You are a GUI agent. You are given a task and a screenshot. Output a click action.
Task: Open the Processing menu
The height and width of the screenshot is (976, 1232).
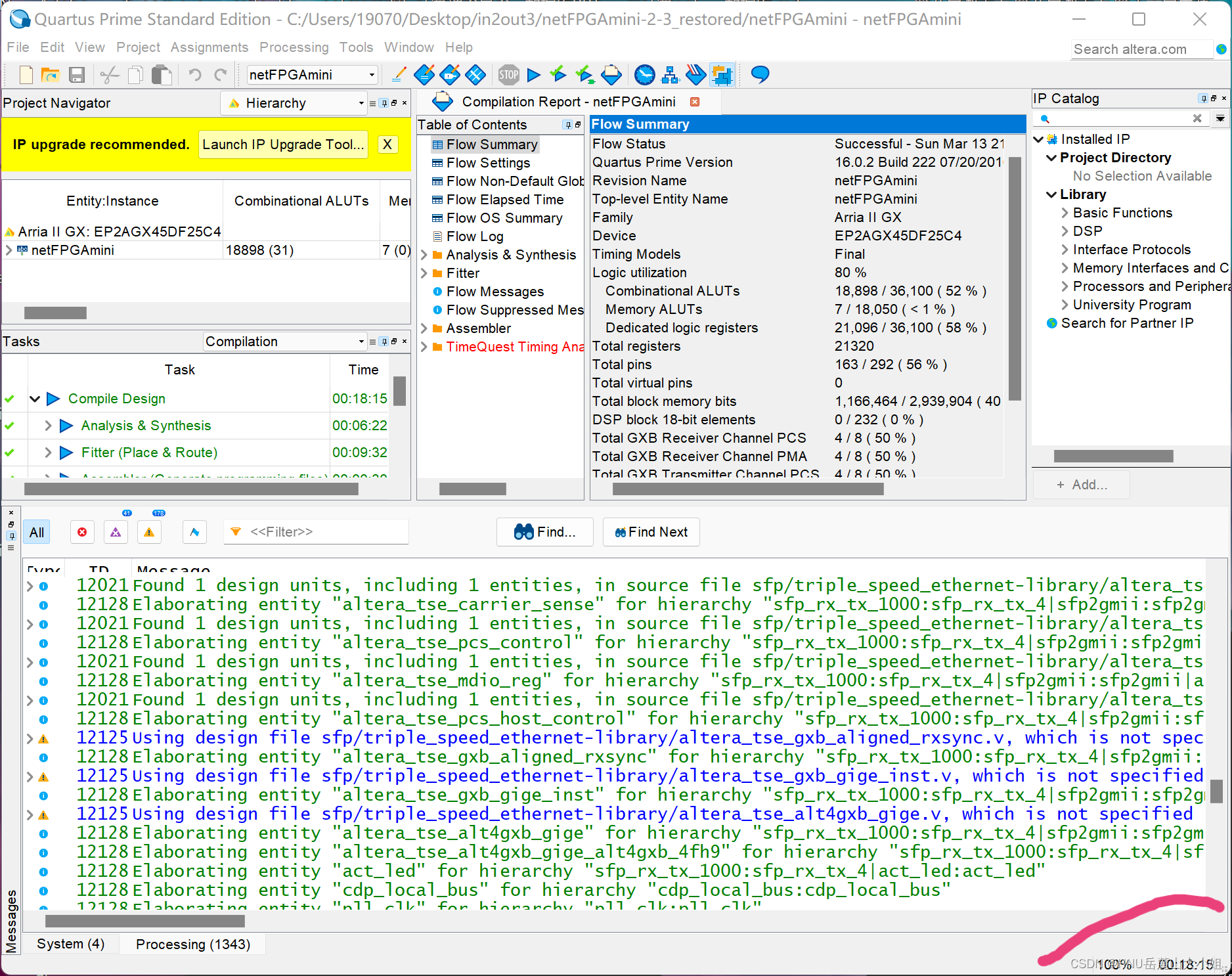point(294,47)
